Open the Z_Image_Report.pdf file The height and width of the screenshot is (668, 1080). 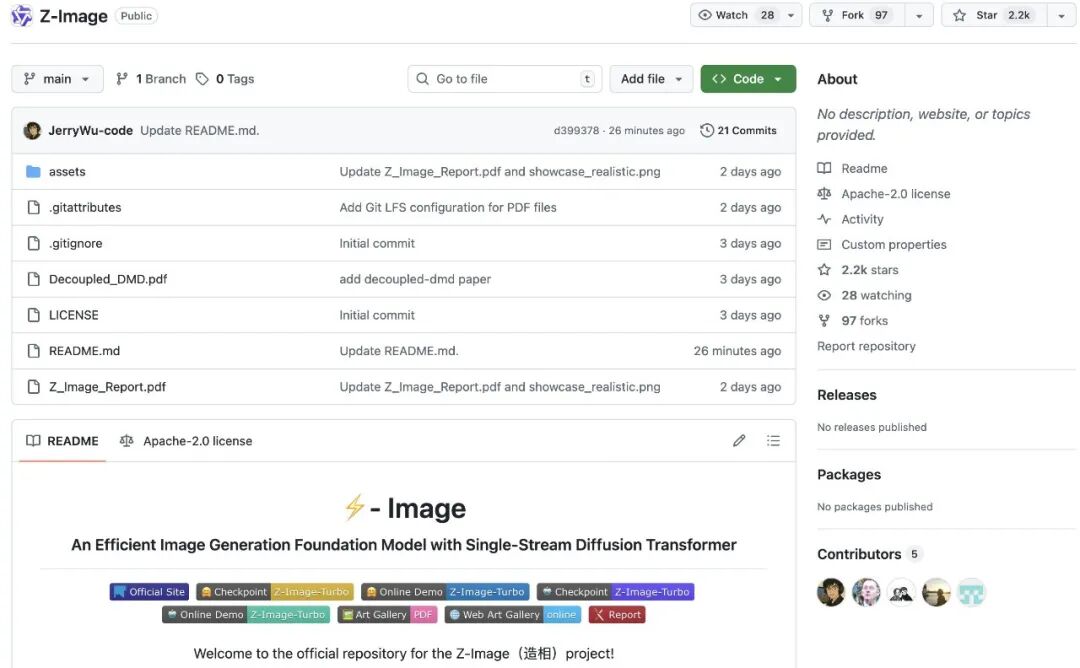click(107, 387)
